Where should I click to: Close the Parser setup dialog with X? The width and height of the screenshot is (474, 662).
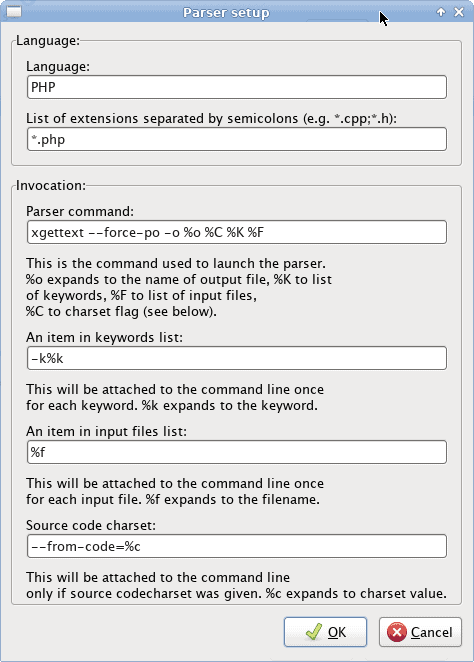459,12
